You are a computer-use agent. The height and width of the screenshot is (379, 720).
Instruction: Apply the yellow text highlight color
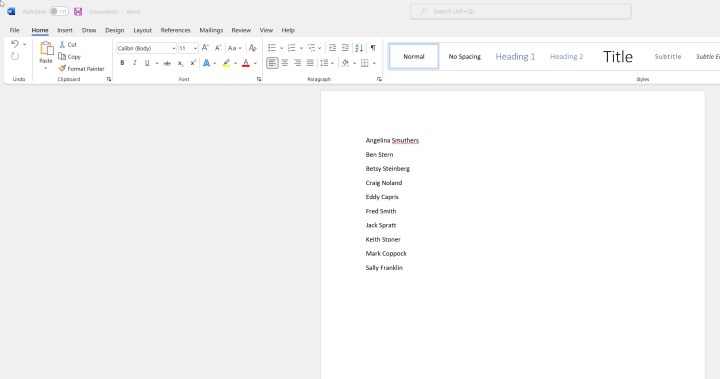click(226, 63)
